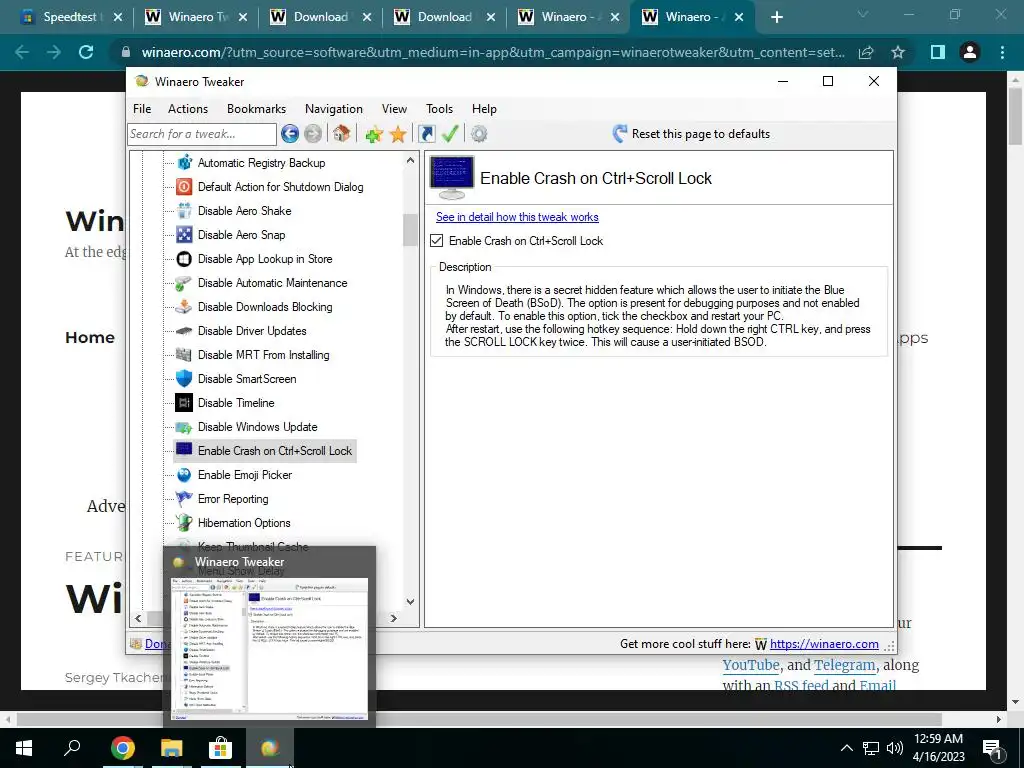The image size is (1024, 768).
Task: Click the Automatic Registry Backup icon
Action: click(x=184, y=163)
